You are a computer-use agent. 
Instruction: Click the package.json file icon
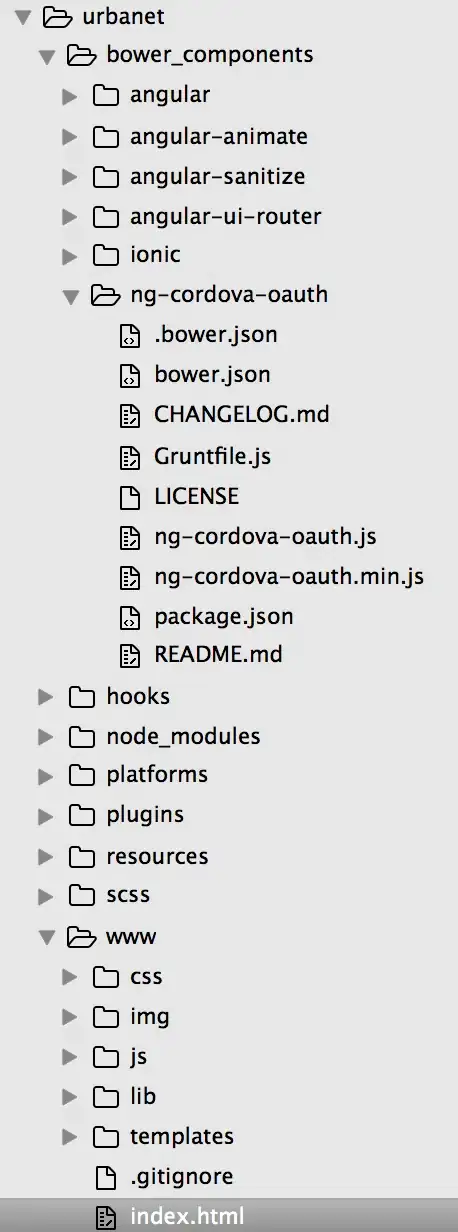click(x=129, y=617)
